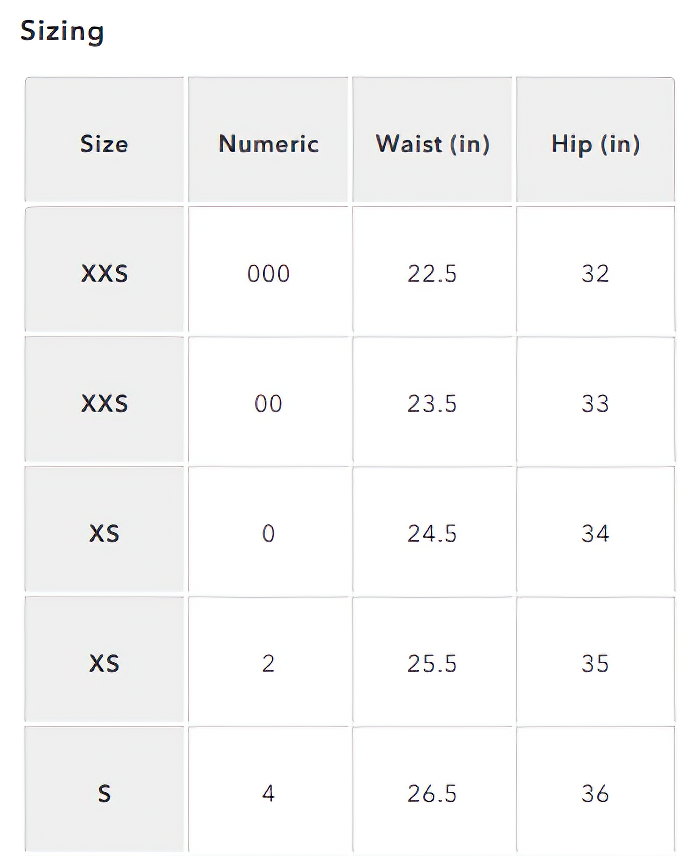Select the hip value 36
692x856 pixels.
point(595,794)
